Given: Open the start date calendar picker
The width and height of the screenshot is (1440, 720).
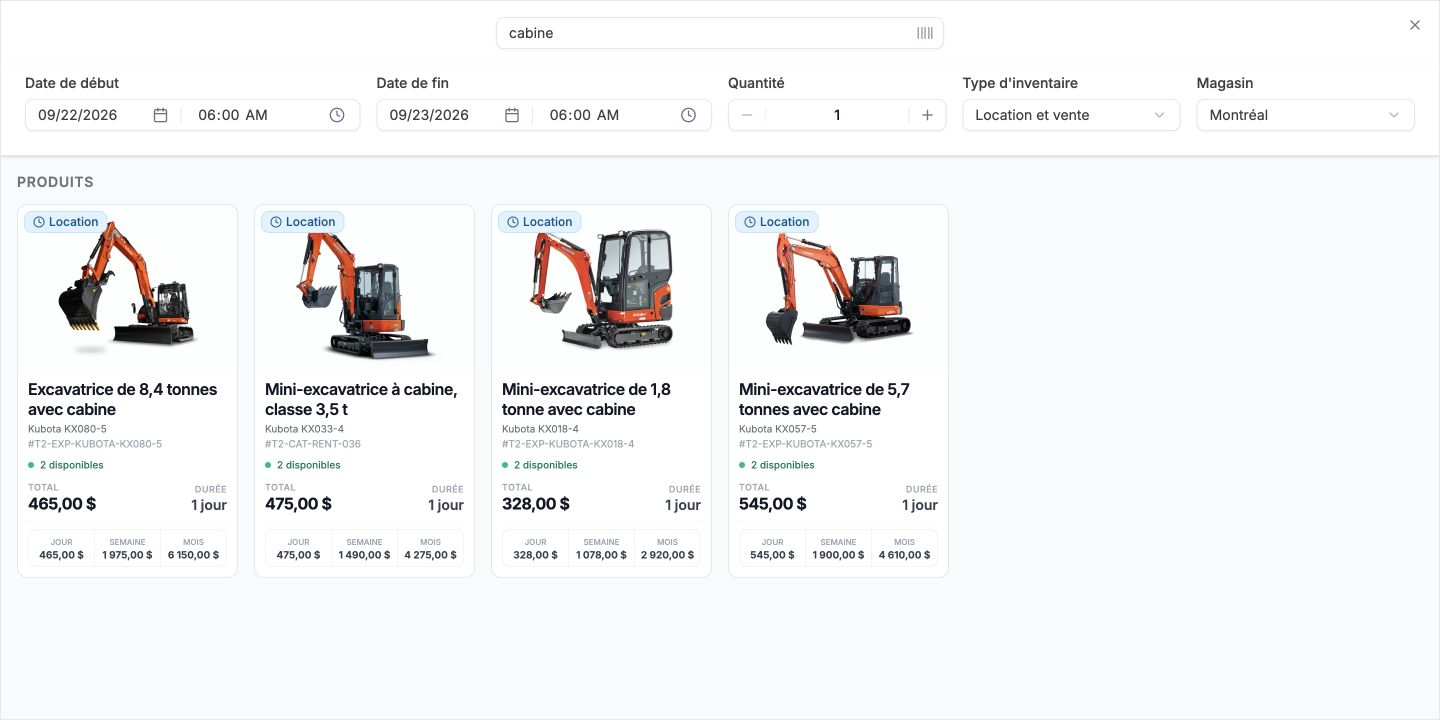Looking at the screenshot, I should [160, 115].
